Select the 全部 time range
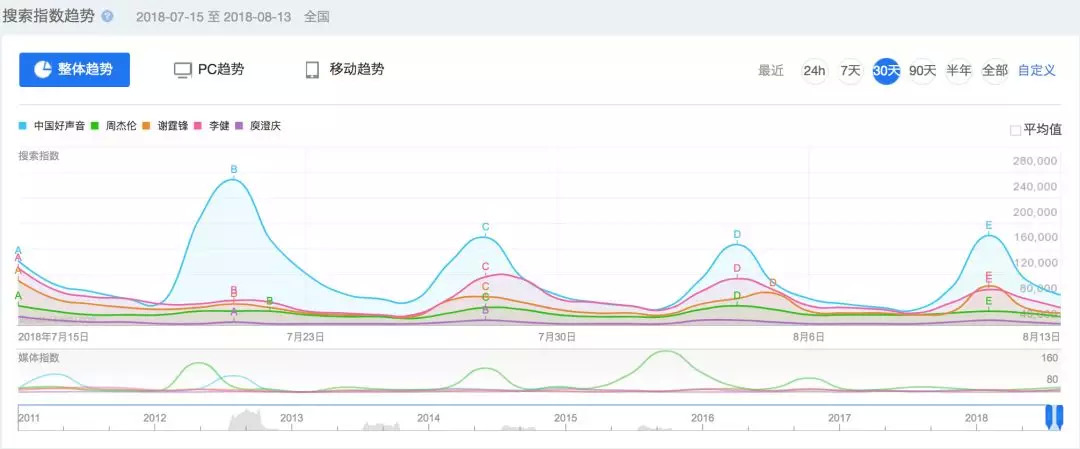Screen dimensions: 1080x449 994,71
